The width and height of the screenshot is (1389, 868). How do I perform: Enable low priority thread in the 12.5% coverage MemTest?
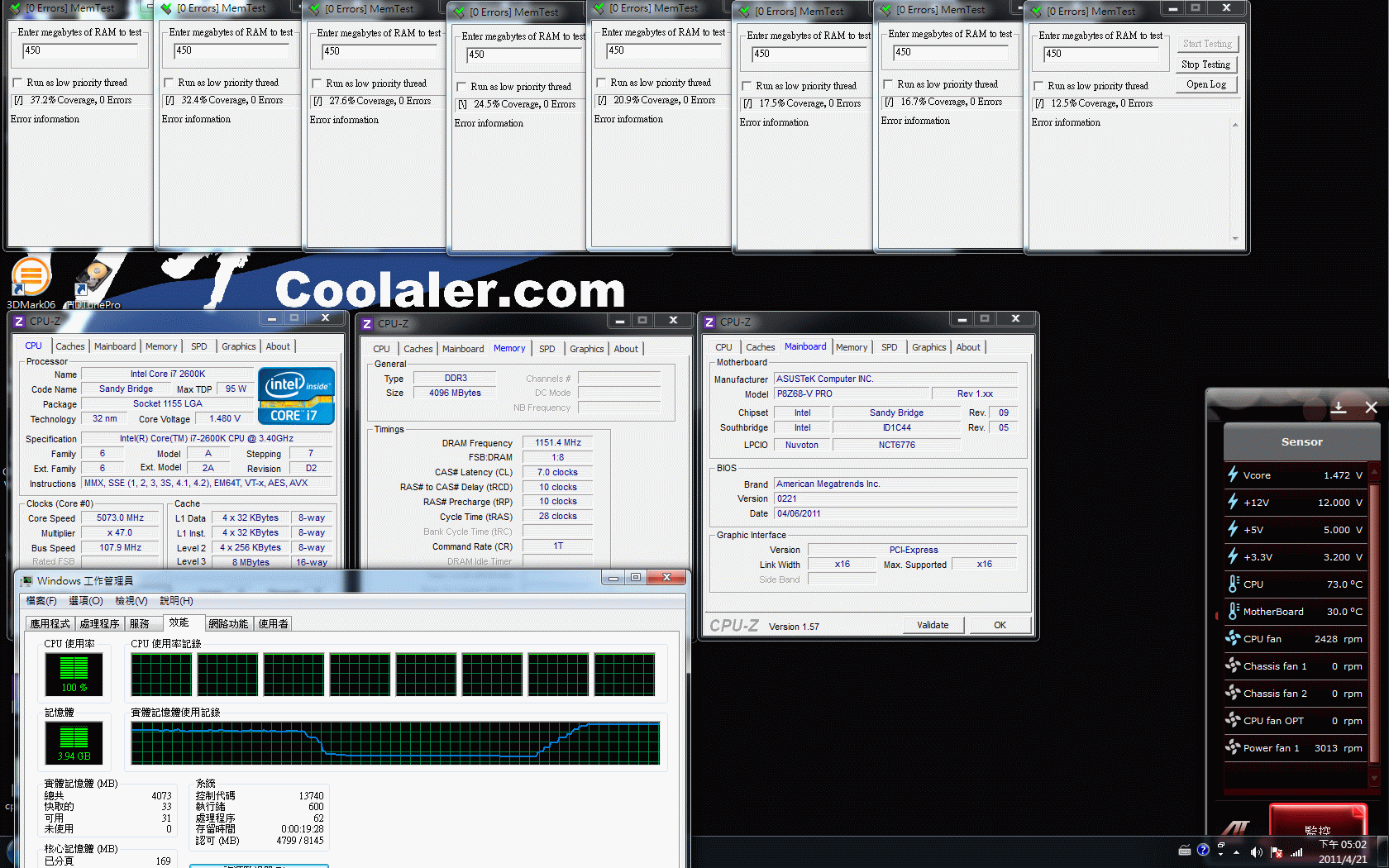(1039, 86)
